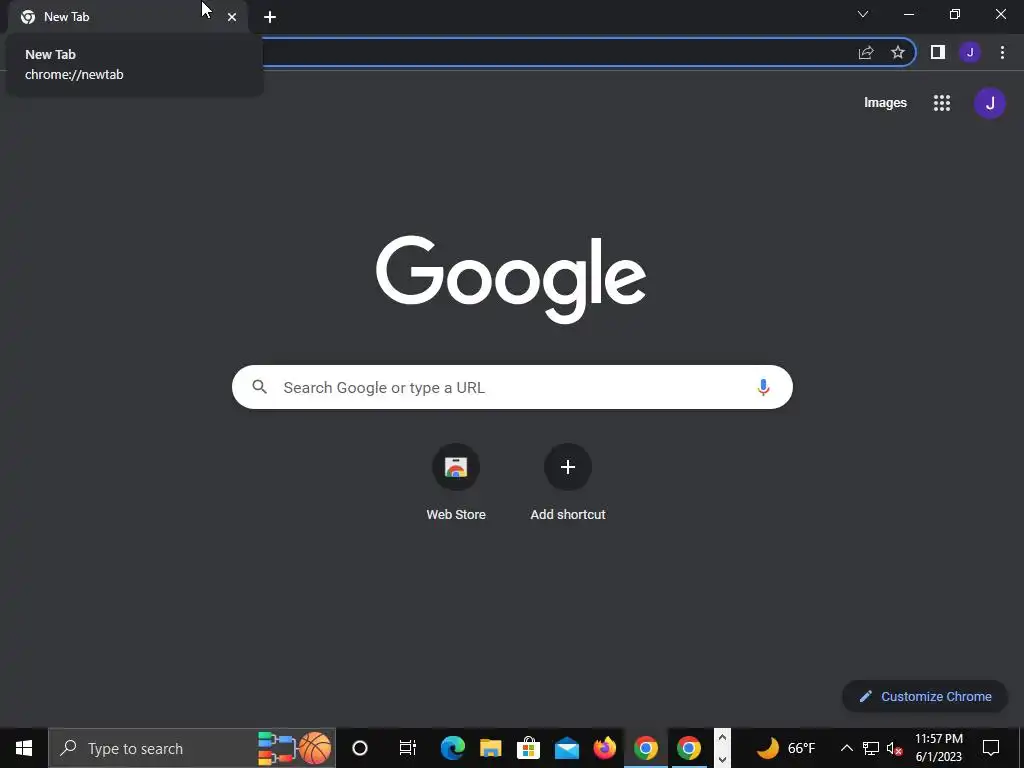Open Windows notification center

(x=991, y=748)
